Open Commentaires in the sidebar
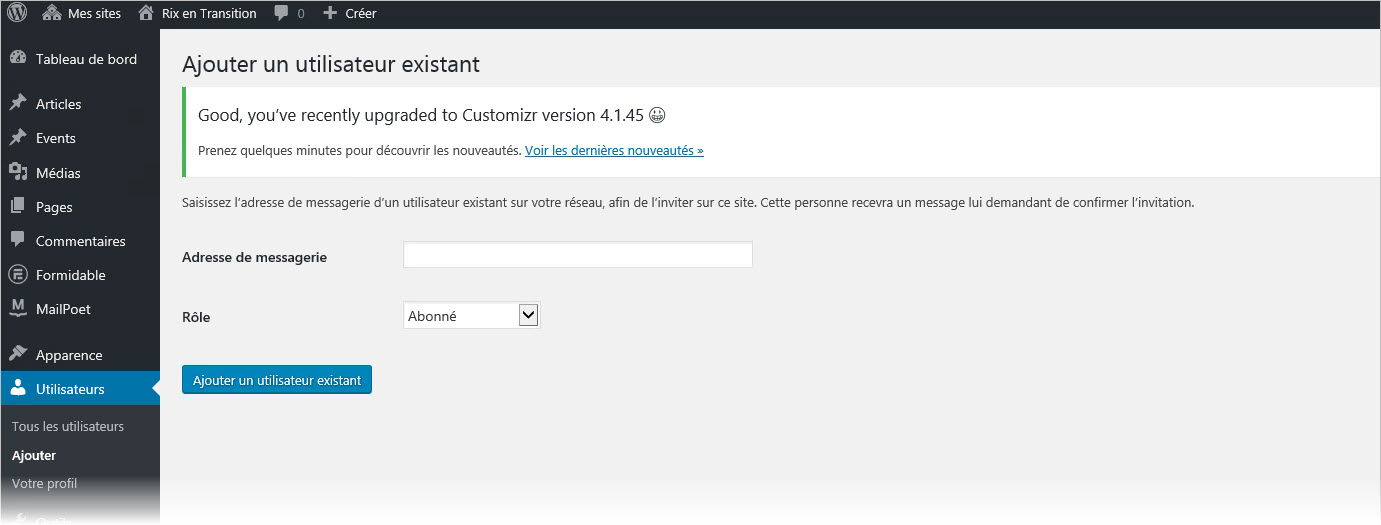Viewport: 1381px width, 525px height. 80,241
